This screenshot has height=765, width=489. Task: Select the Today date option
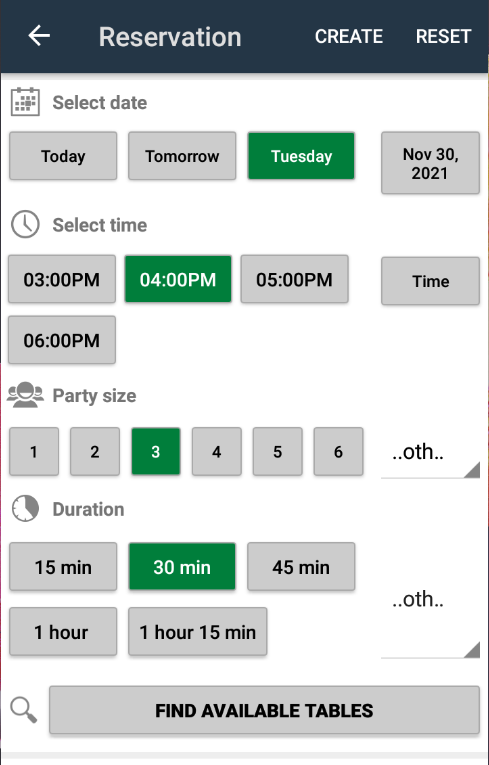click(63, 156)
